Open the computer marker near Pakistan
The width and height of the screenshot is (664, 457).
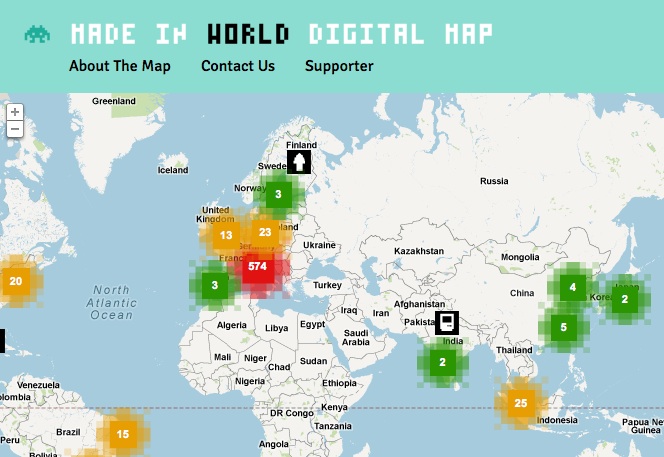pyautogui.click(x=447, y=323)
